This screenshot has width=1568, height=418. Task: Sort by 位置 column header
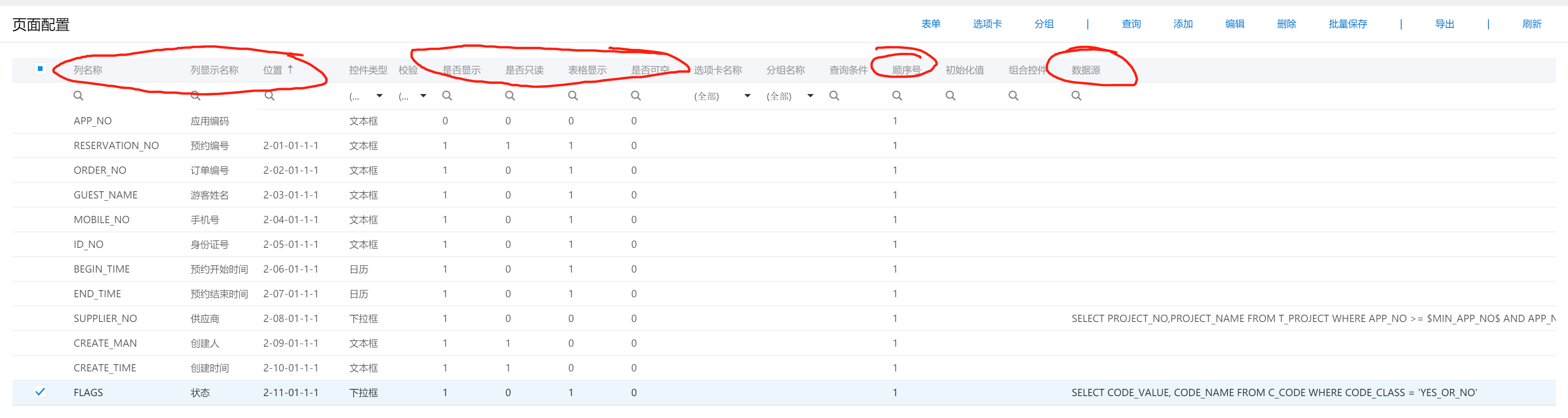click(x=273, y=70)
